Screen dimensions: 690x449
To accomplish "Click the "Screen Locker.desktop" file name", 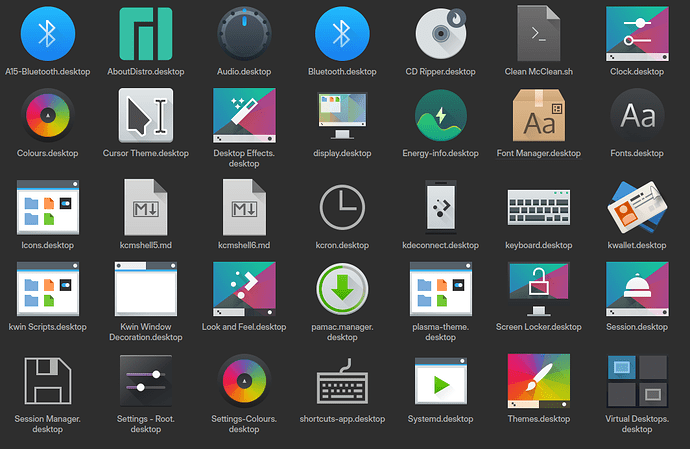I will pyautogui.click(x=539, y=327).
